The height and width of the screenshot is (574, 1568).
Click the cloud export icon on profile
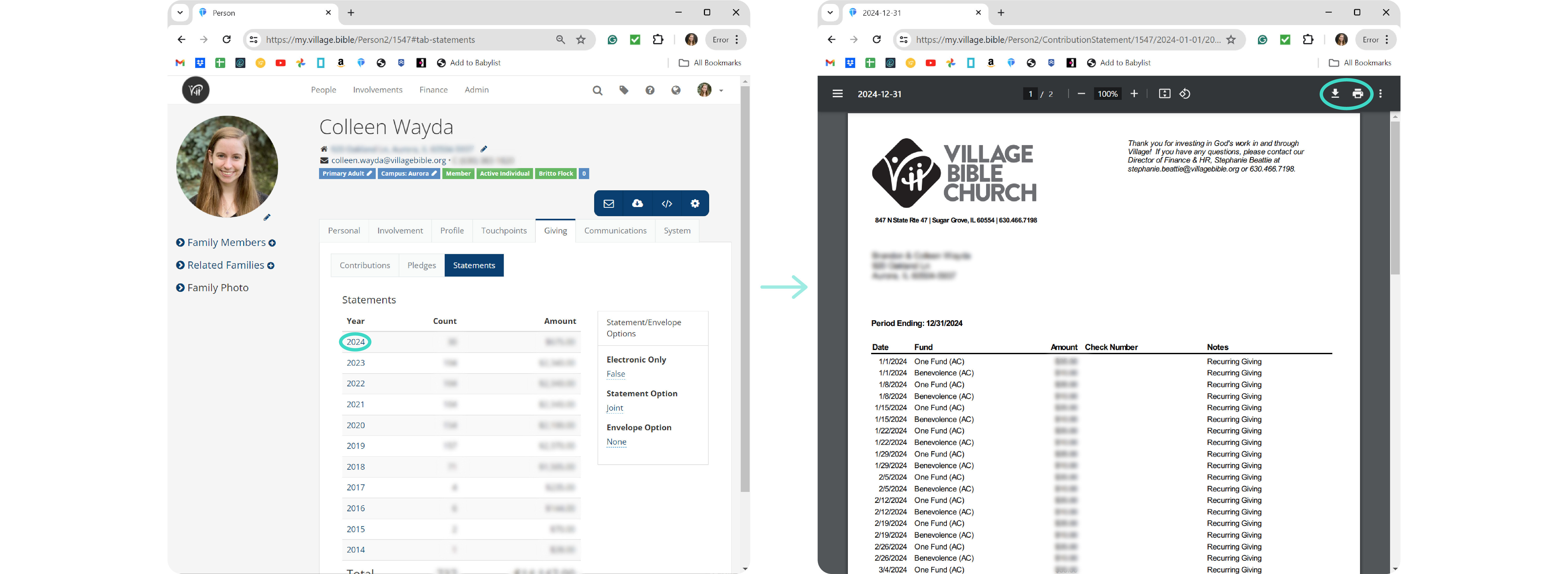pos(637,203)
